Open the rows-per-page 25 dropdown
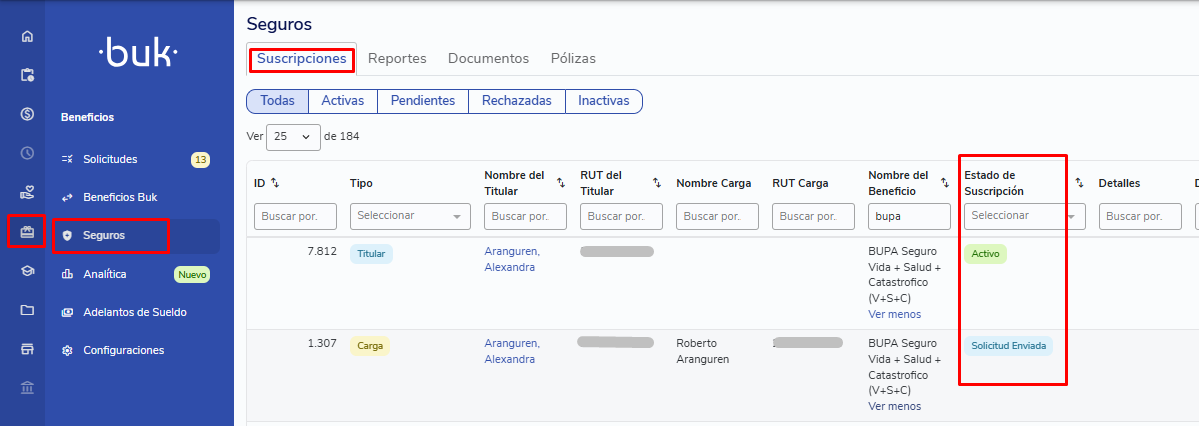The width and height of the screenshot is (1199, 426). point(293,137)
